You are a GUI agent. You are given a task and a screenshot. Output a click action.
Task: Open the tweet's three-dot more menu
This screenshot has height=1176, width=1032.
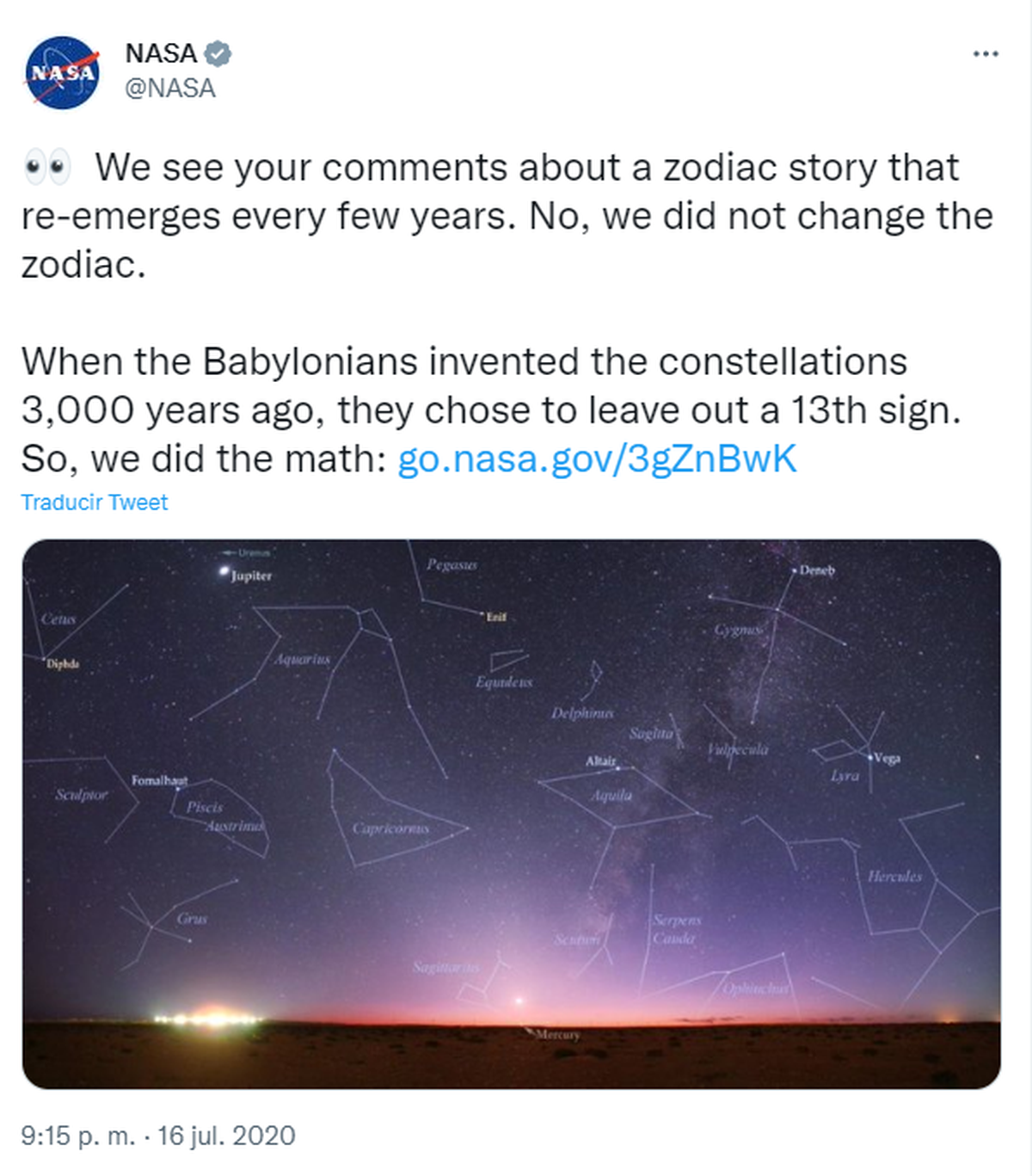pyautogui.click(x=985, y=54)
